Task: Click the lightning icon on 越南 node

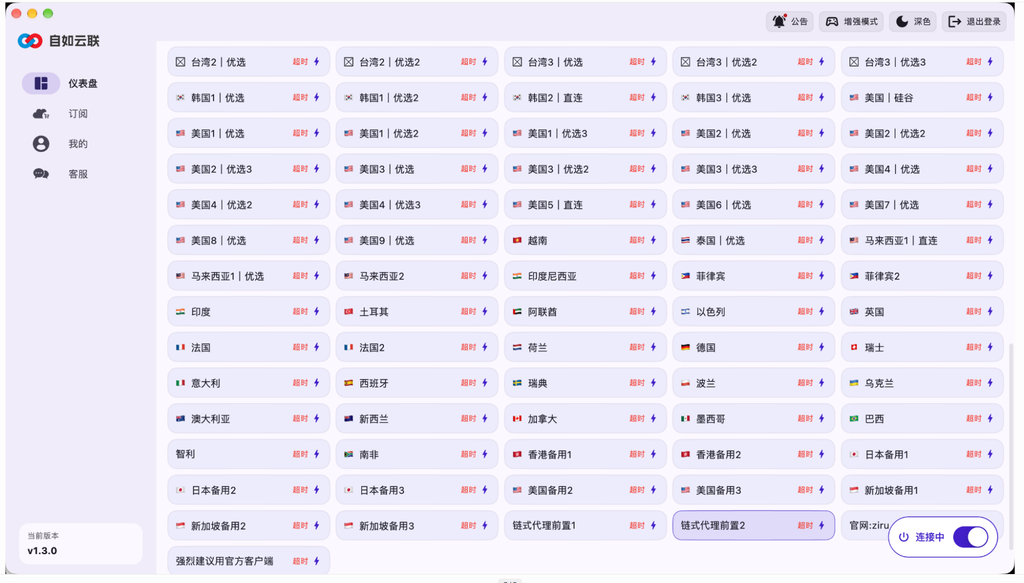Action: 653,240
